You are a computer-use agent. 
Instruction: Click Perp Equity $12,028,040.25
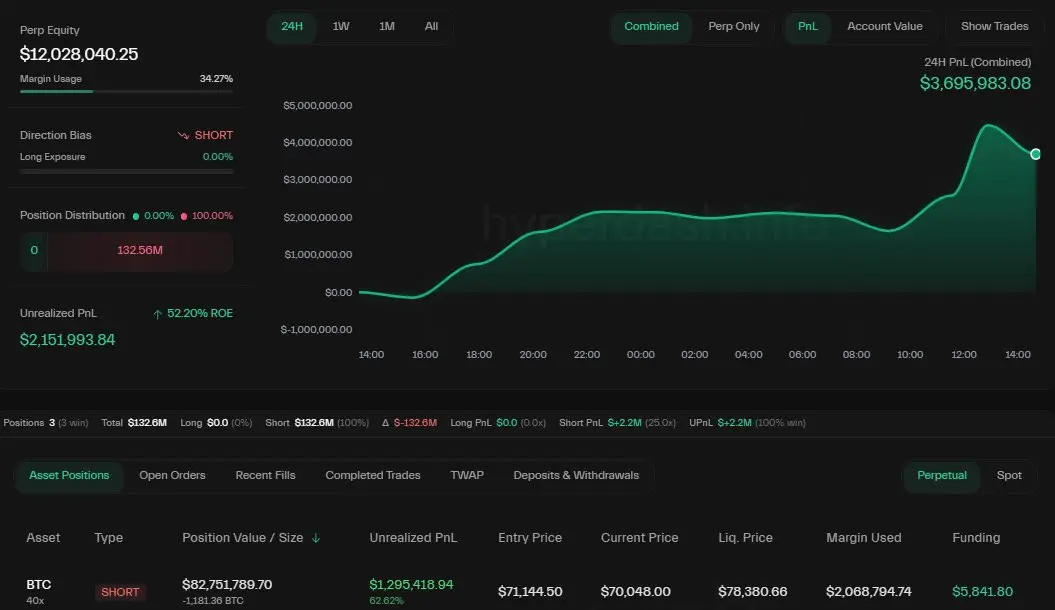[79, 54]
